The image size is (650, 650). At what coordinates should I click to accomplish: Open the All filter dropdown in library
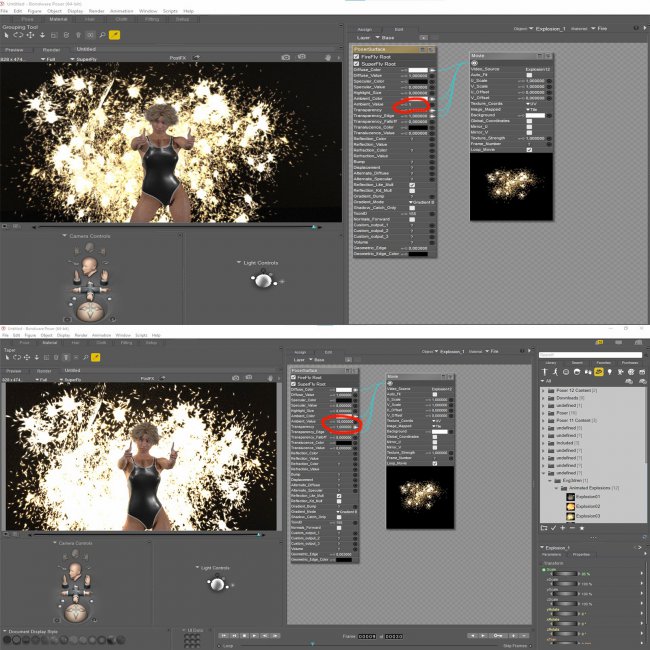click(546, 381)
